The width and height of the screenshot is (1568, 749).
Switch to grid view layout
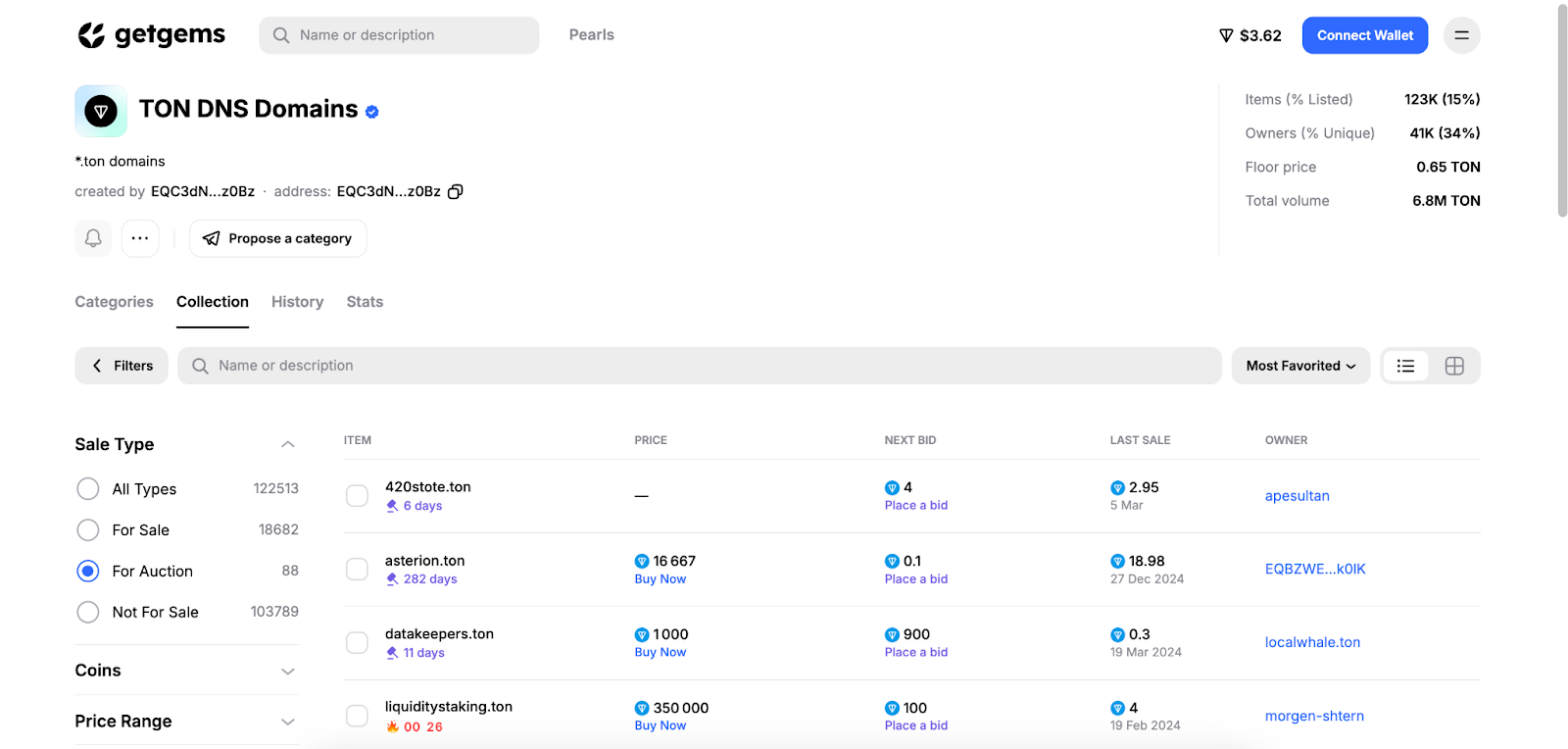pos(1454,366)
